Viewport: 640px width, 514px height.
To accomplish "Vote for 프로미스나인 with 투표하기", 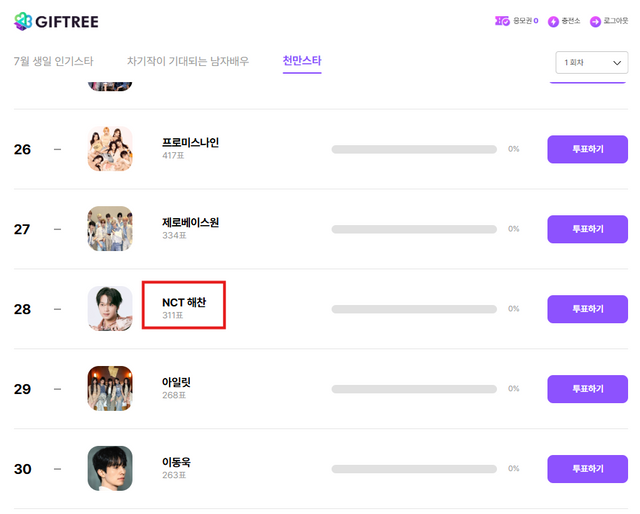I will tap(587, 149).
